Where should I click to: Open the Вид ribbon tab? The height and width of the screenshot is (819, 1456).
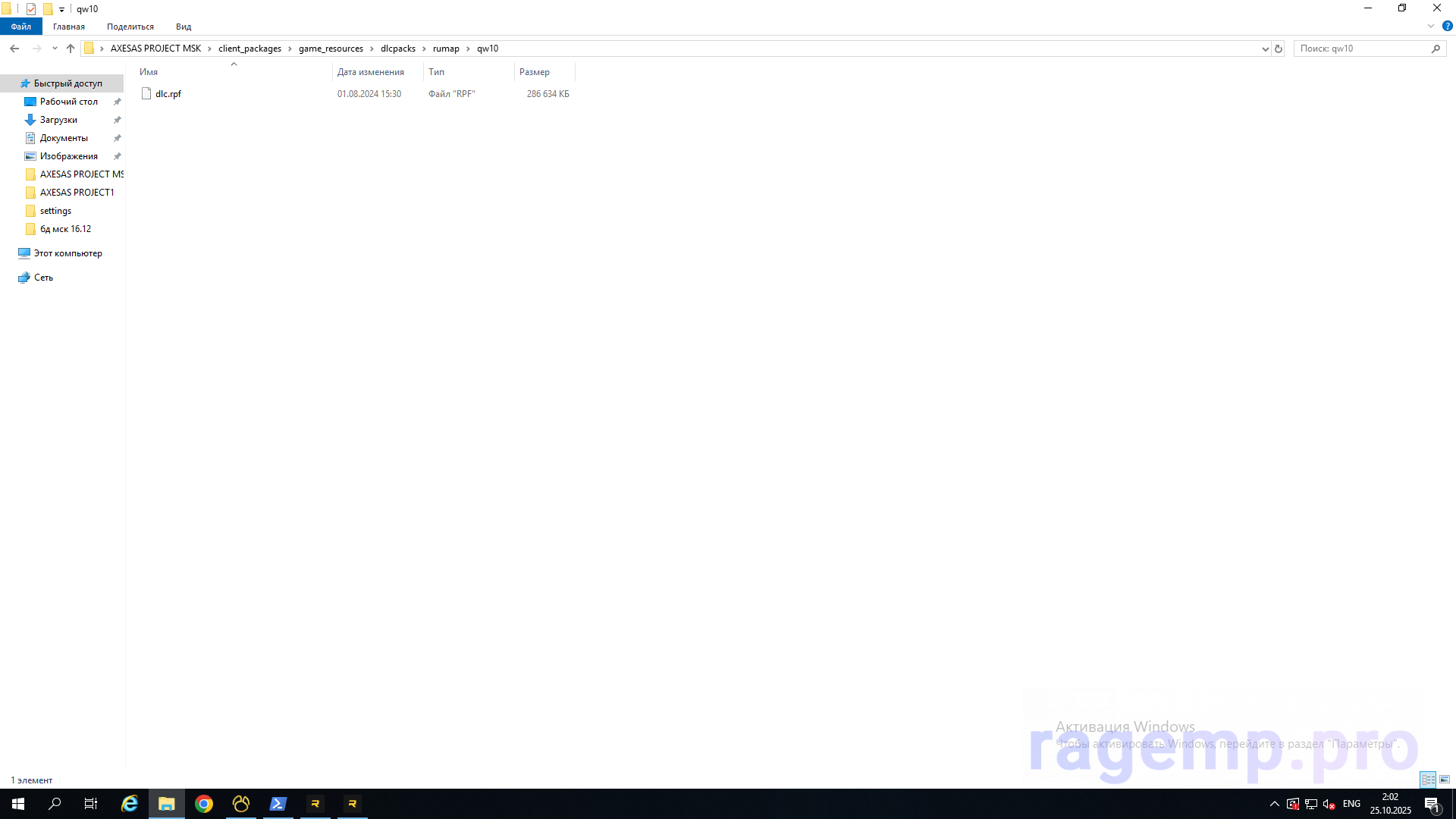click(184, 27)
